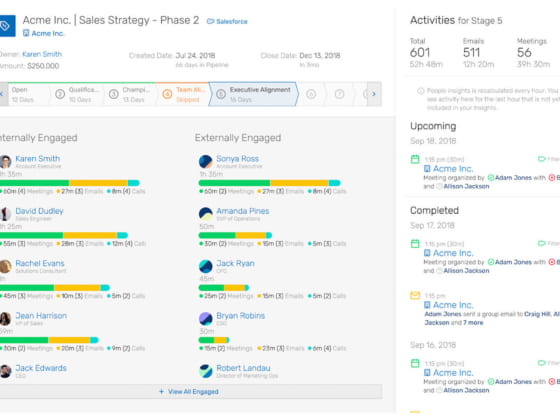Click Amanda Pines' avatar icon
560x420 pixels.
point(206,214)
